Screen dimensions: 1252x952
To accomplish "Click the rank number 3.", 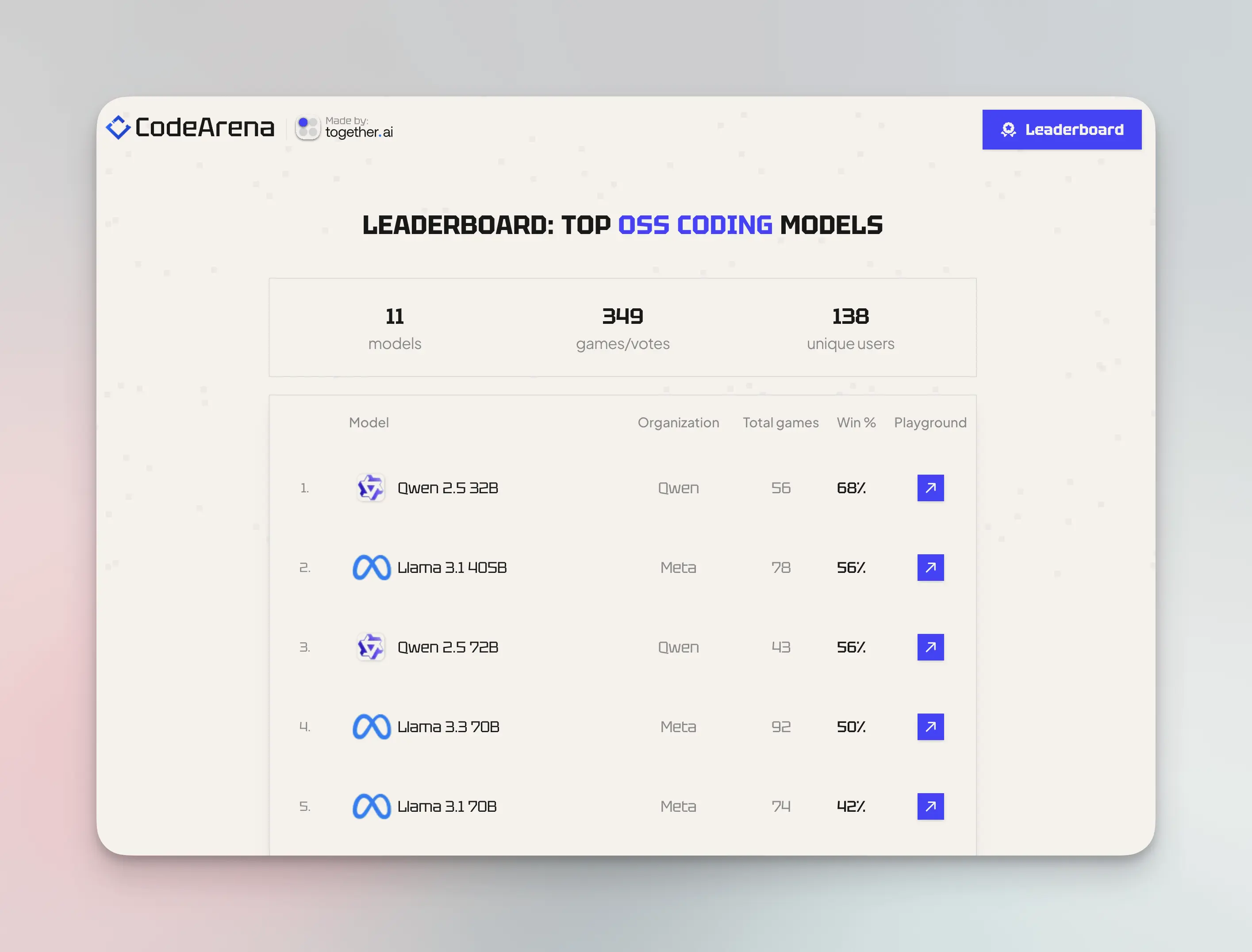I will pyautogui.click(x=304, y=647).
